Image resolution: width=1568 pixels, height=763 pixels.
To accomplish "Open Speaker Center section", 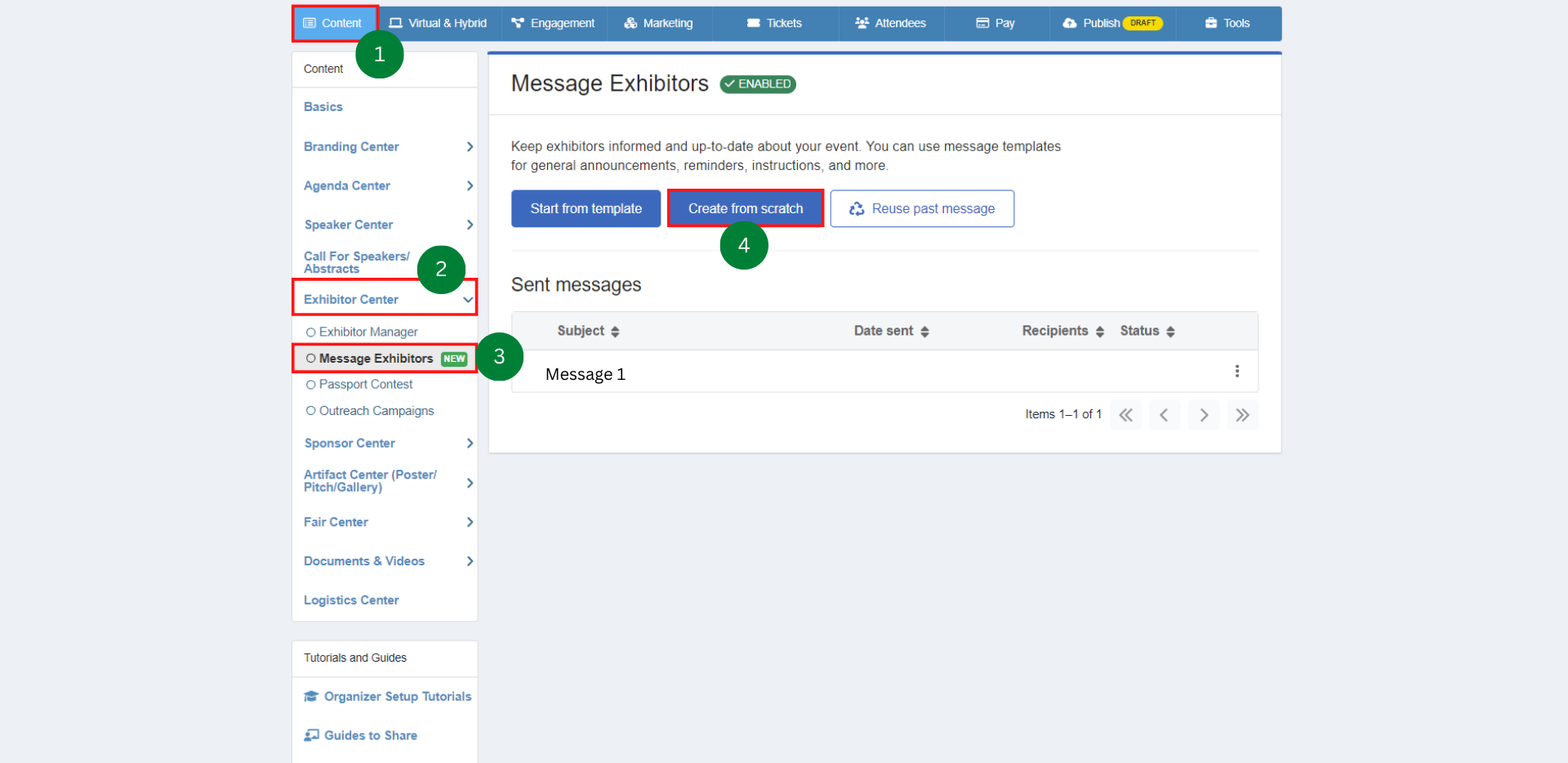I will tap(349, 225).
